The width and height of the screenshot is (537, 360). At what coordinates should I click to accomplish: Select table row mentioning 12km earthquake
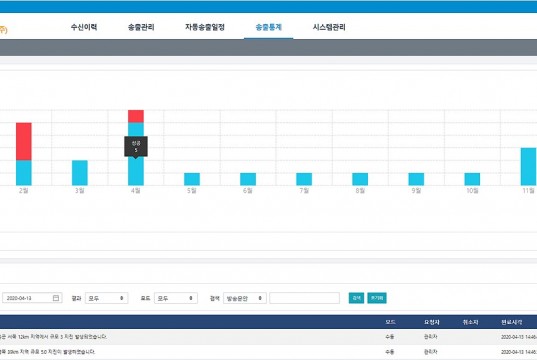click(268, 337)
